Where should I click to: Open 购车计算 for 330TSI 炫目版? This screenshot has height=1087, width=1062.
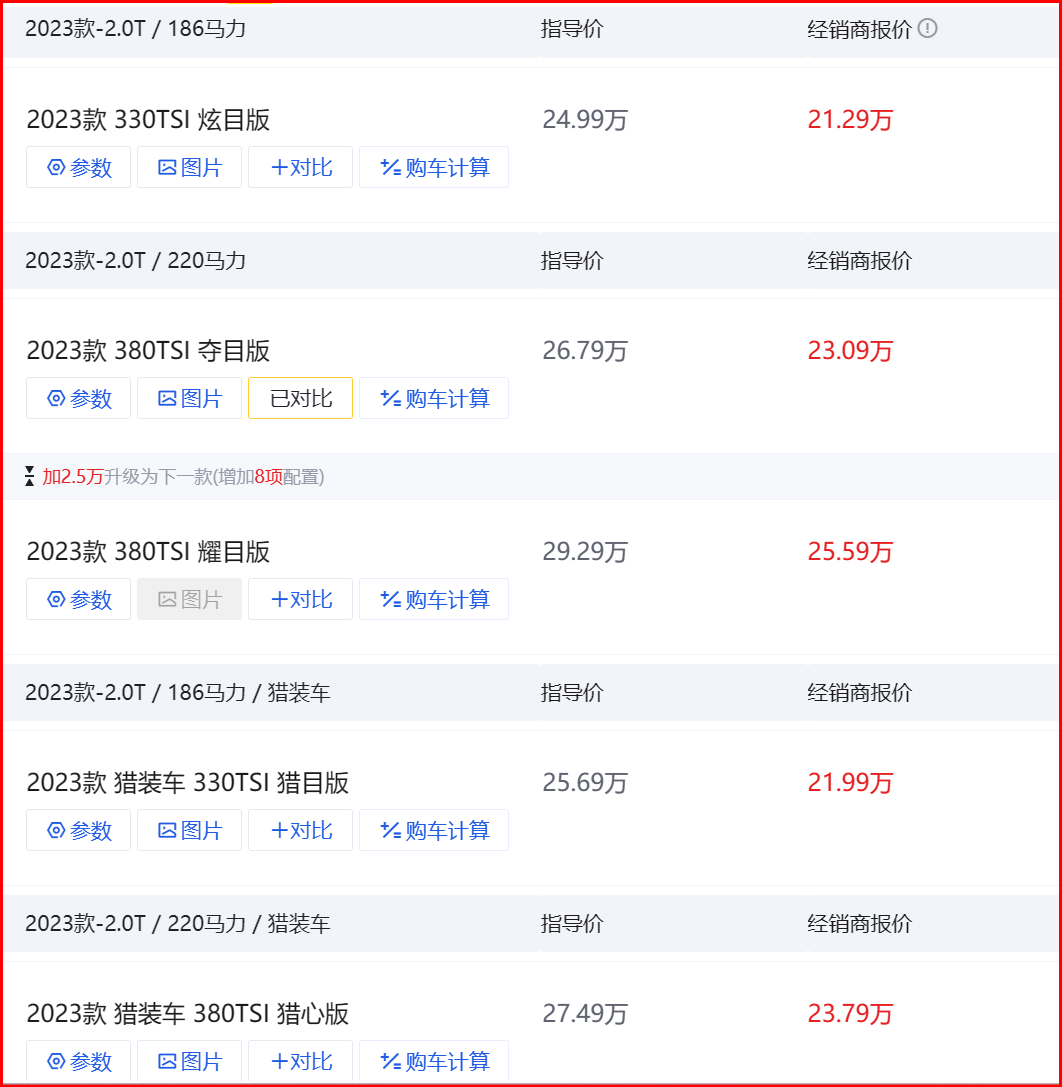433,167
